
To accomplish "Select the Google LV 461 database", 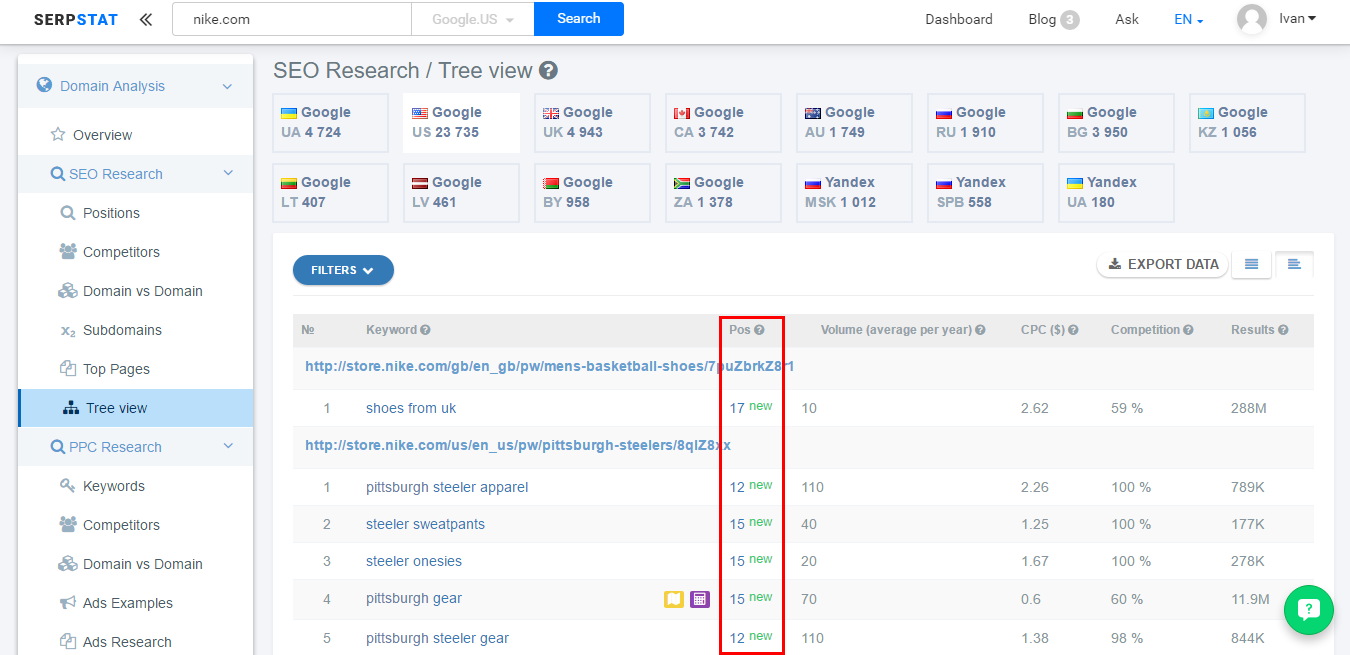I will tap(461, 193).
